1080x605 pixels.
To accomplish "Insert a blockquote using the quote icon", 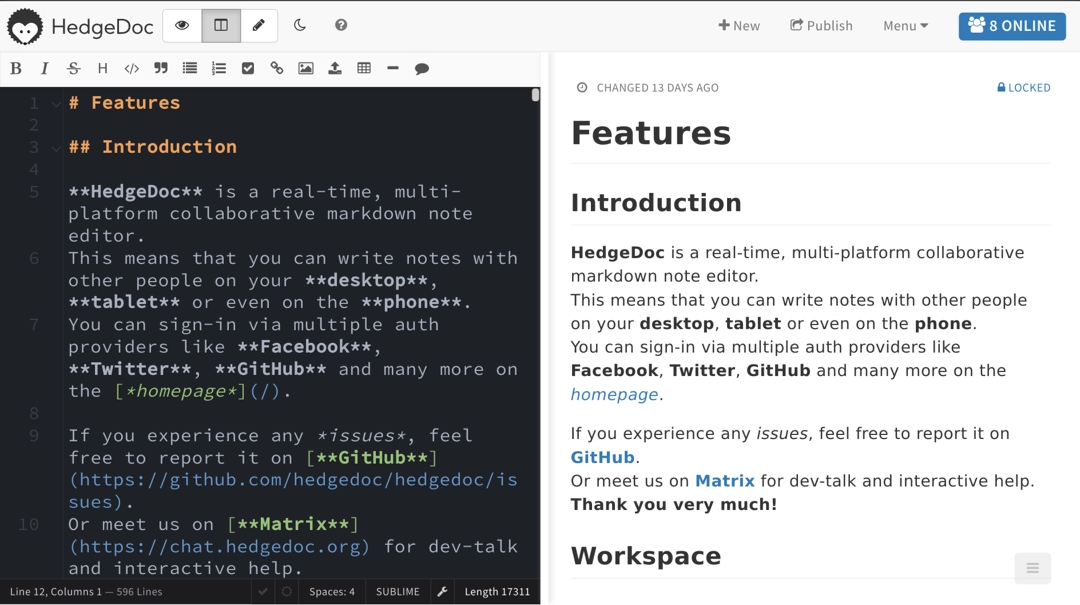I will (x=161, y=68).
